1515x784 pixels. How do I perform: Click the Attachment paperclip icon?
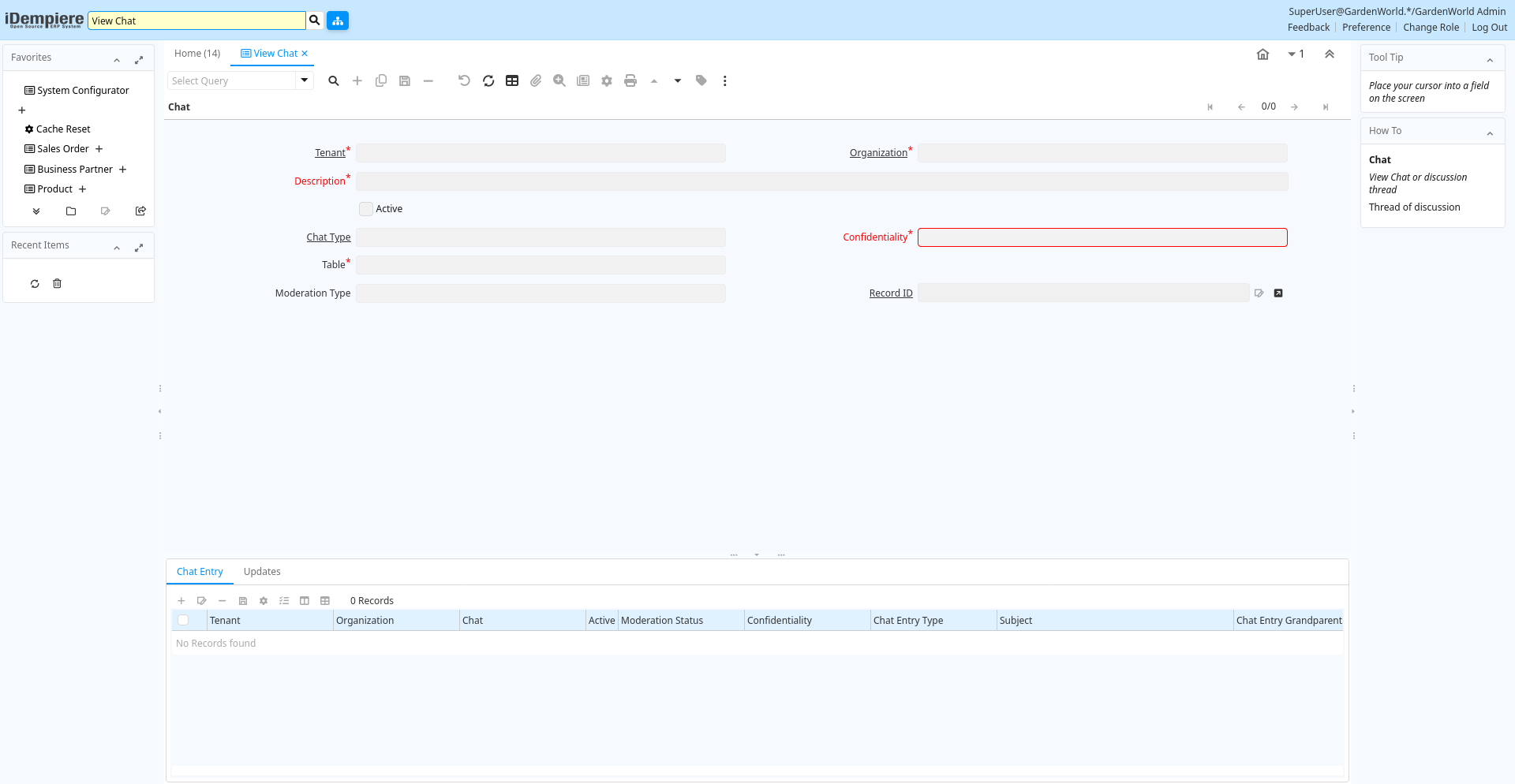pos(536,80)
